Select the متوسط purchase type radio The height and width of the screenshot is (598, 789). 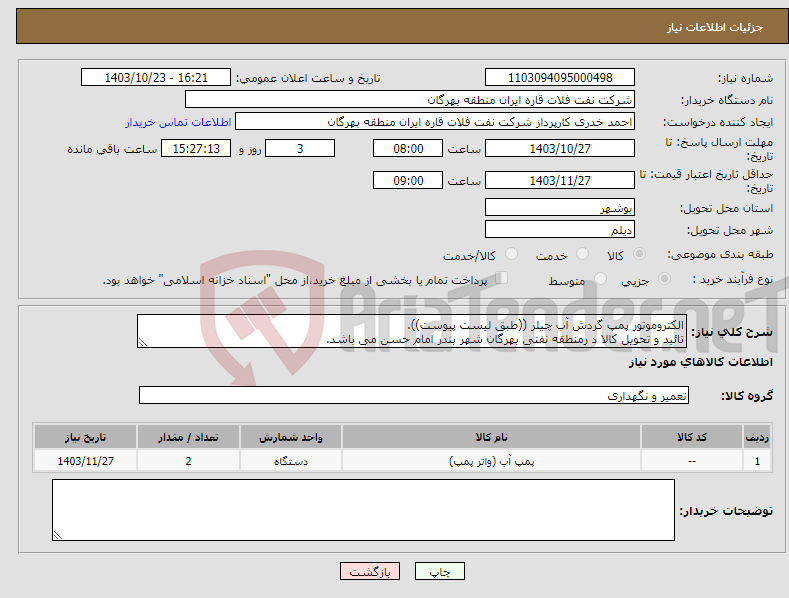(x=600, y=279)
